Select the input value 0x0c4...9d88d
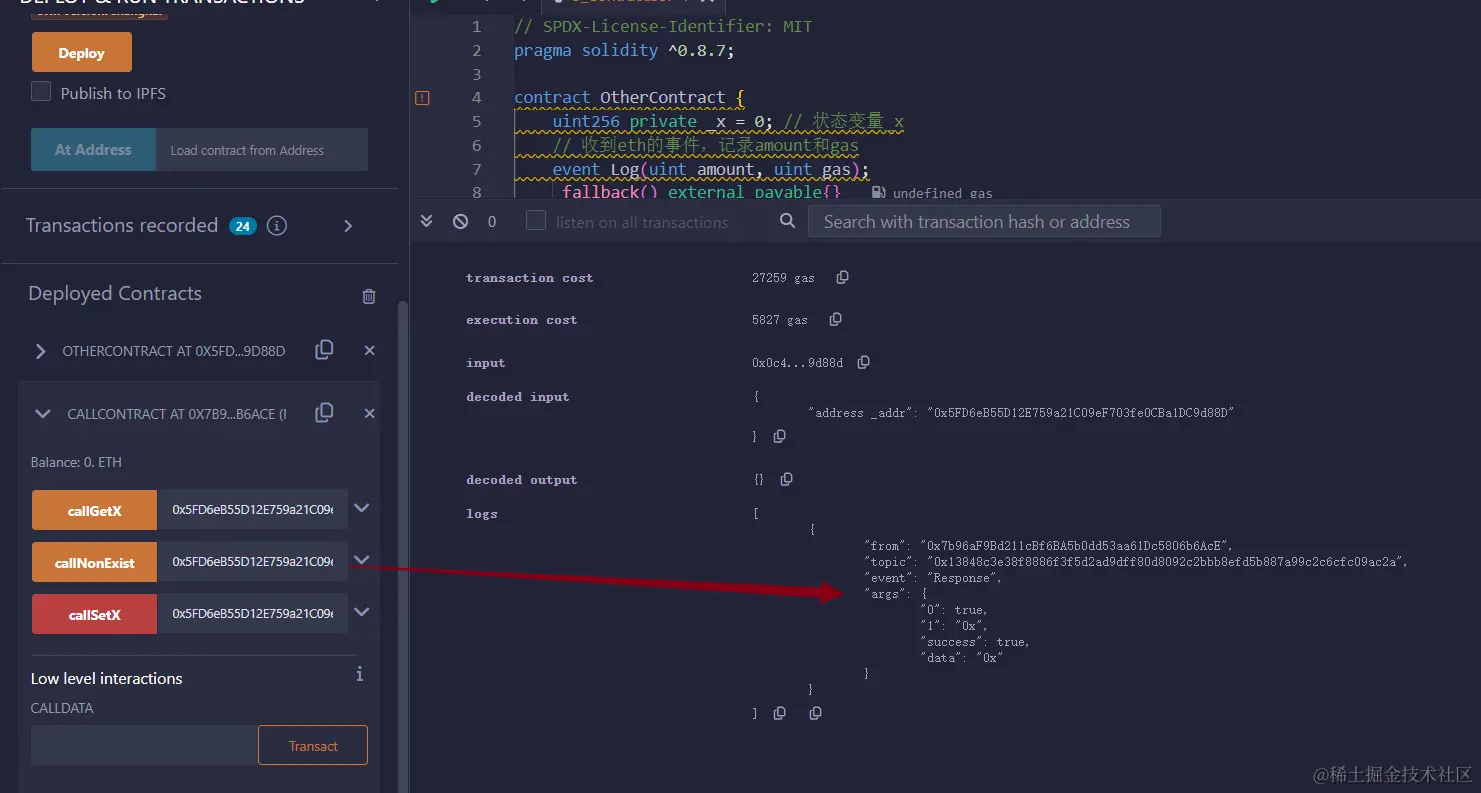This screenshot has height=793, width=1481. 797,363
